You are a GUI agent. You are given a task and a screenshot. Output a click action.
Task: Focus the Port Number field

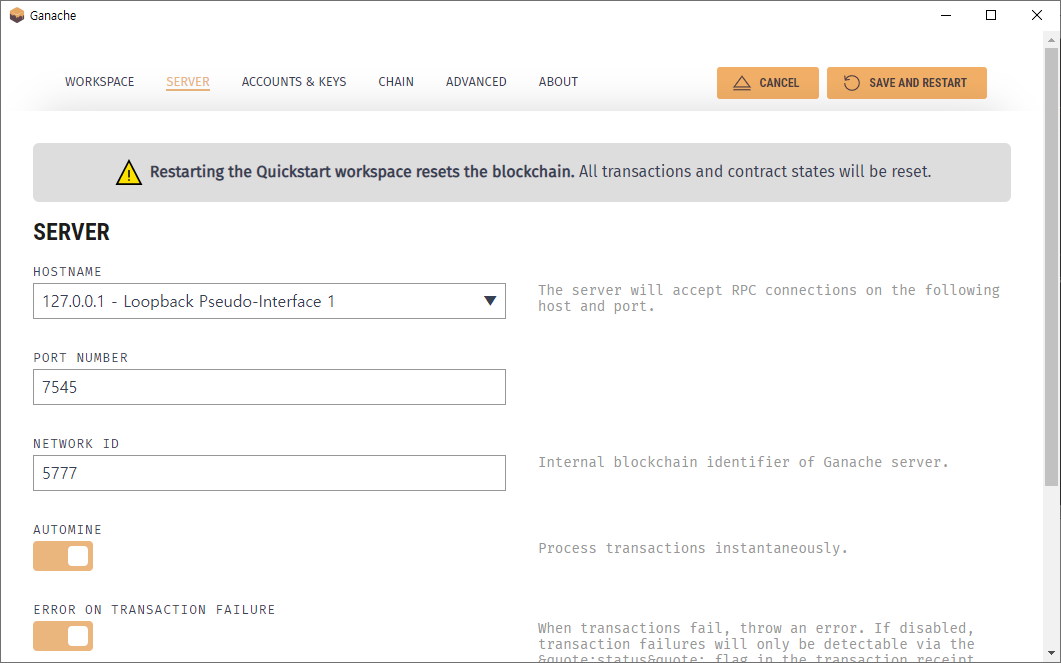point(269,387)
